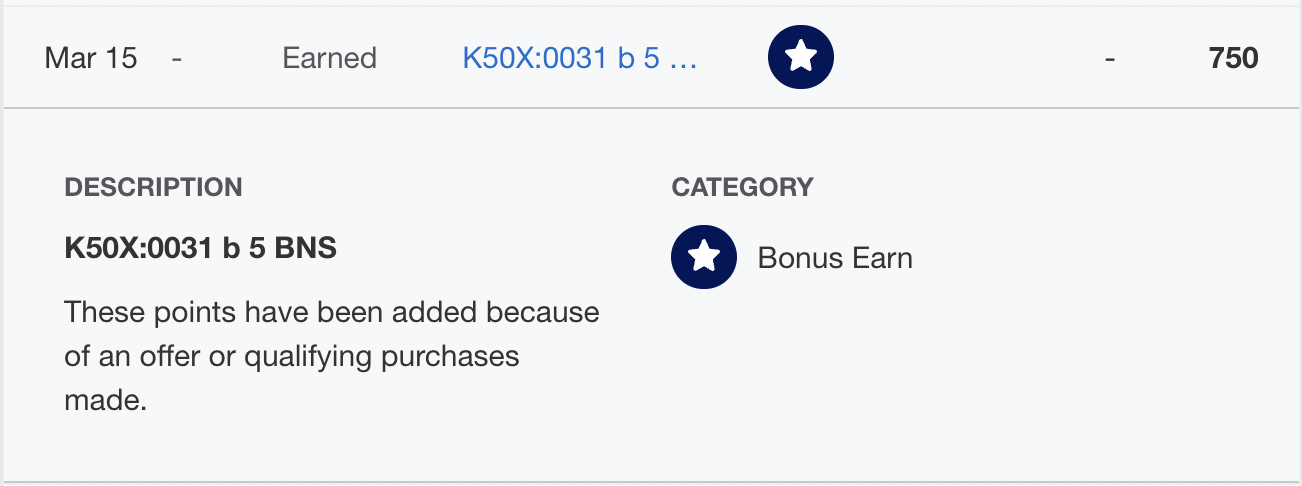1302x486 pixels.
Task: Click the DESCRIPTION heading
Action: click(x=153, y=187)
